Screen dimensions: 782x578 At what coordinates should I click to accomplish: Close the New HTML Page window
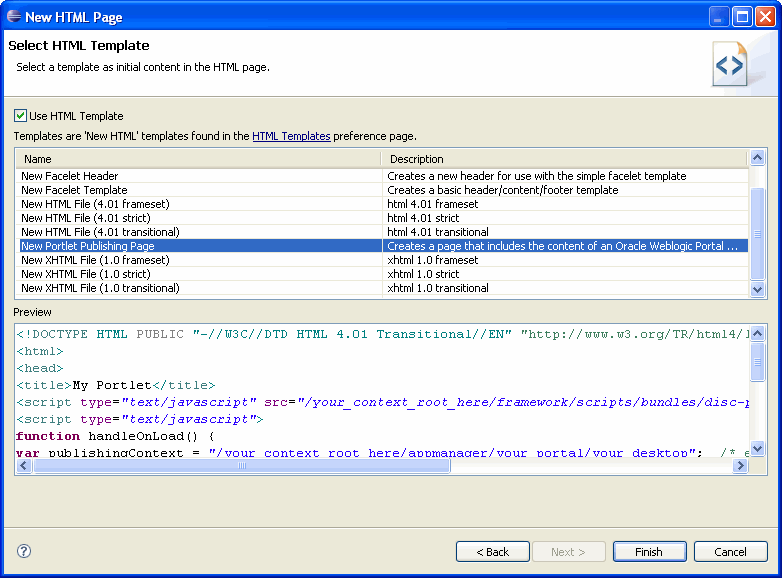(x=765, y=17)
